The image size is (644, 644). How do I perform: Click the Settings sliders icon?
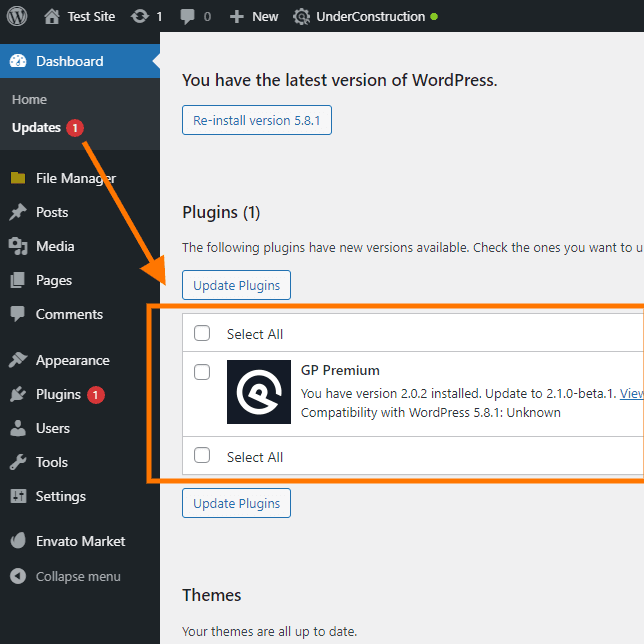[18, 496]
